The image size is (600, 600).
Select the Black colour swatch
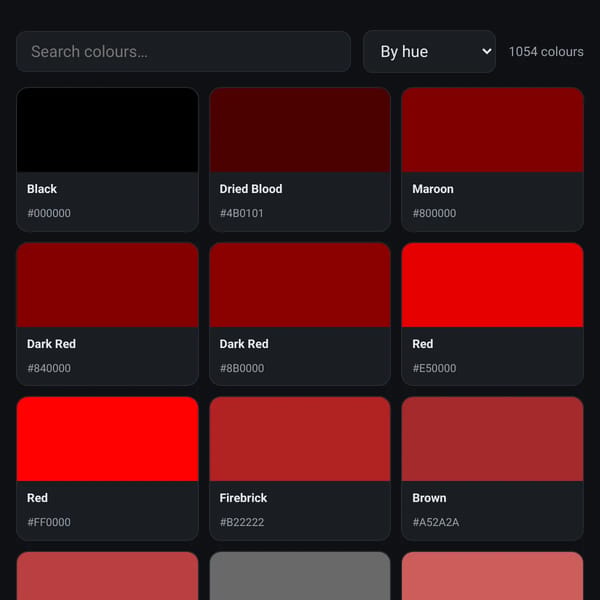tap(108, 130)
